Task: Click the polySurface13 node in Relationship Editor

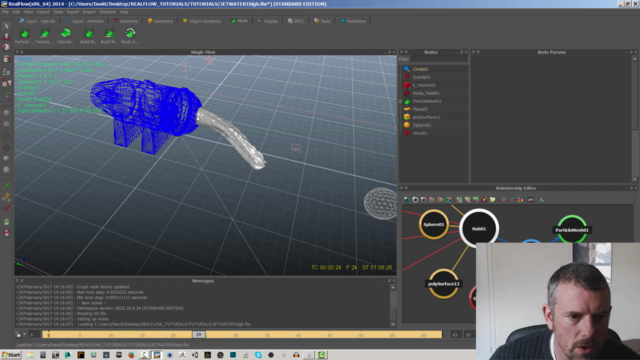Action: point(444,284)
